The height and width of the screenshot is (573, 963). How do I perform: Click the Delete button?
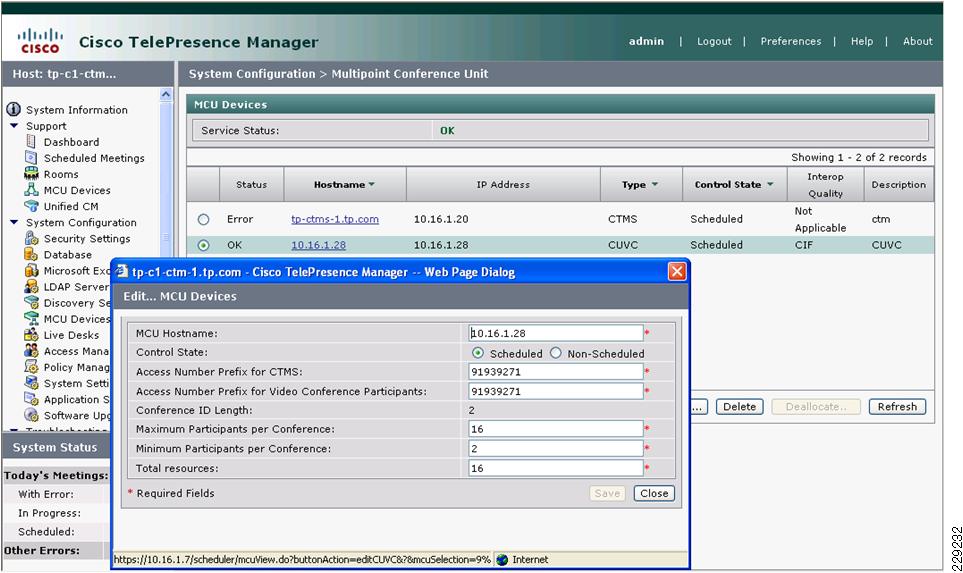(739, 407)
